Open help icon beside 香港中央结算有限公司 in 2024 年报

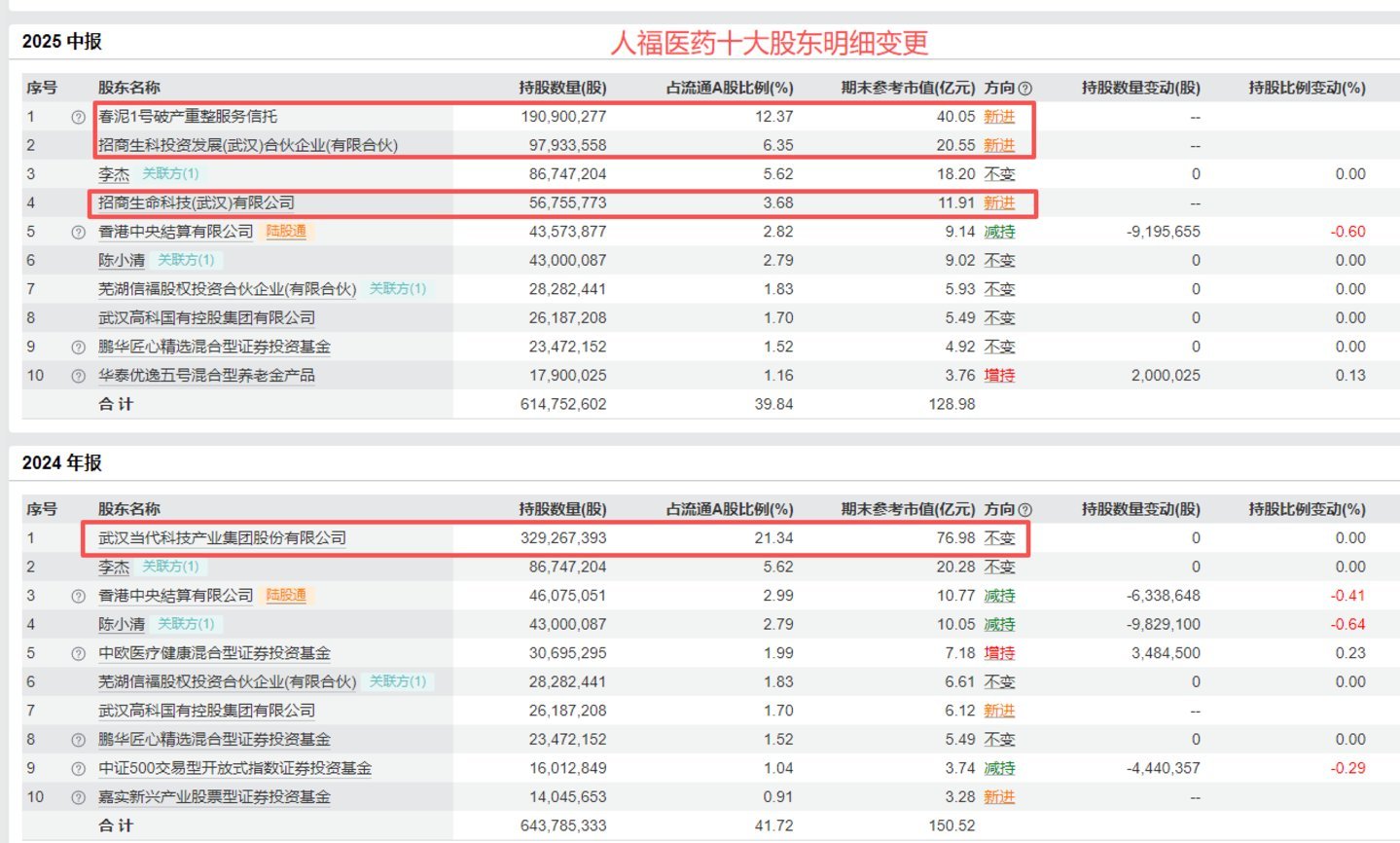[x=79, y=597]
